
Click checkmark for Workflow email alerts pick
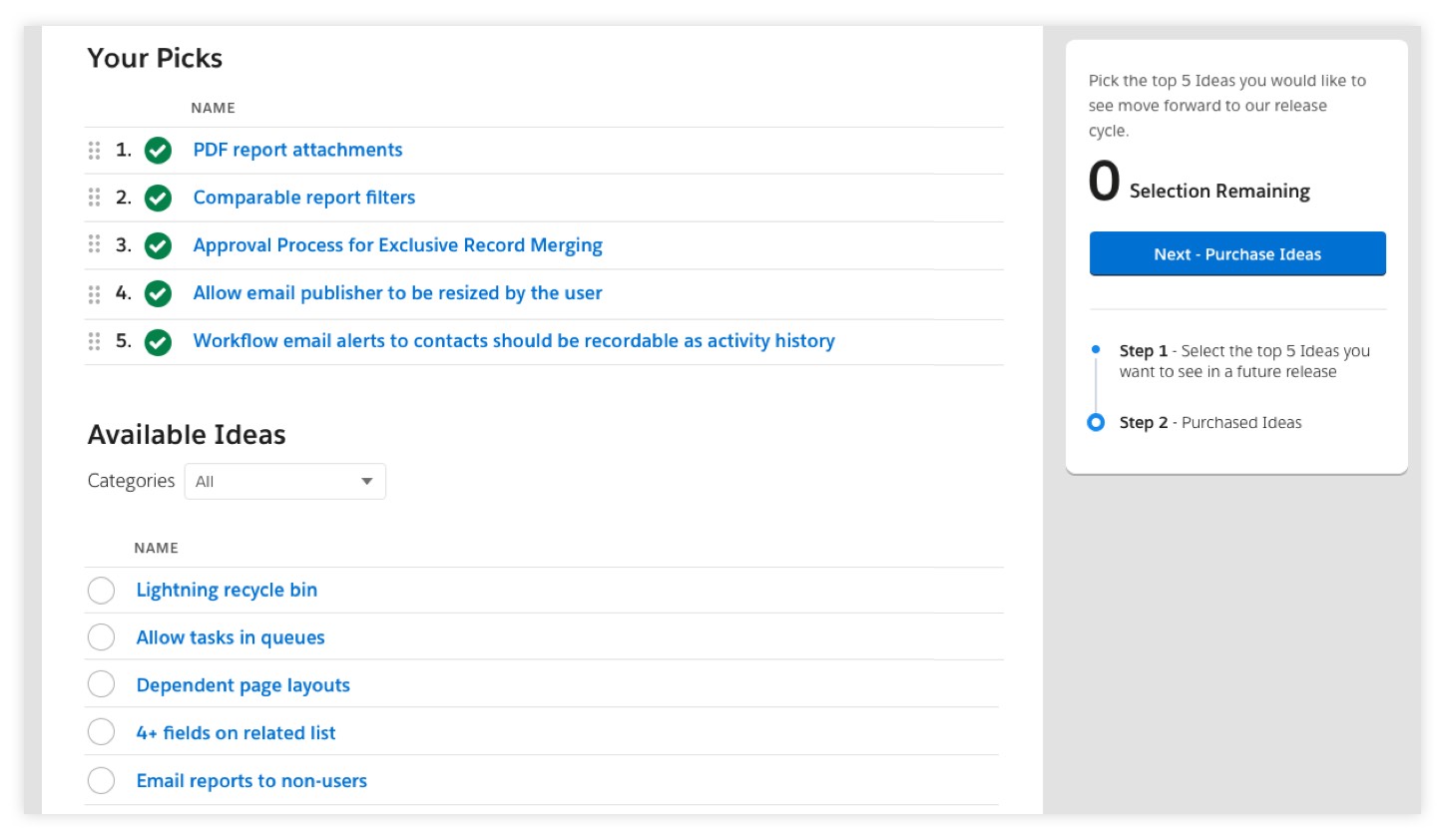click(x=158, y=342)
